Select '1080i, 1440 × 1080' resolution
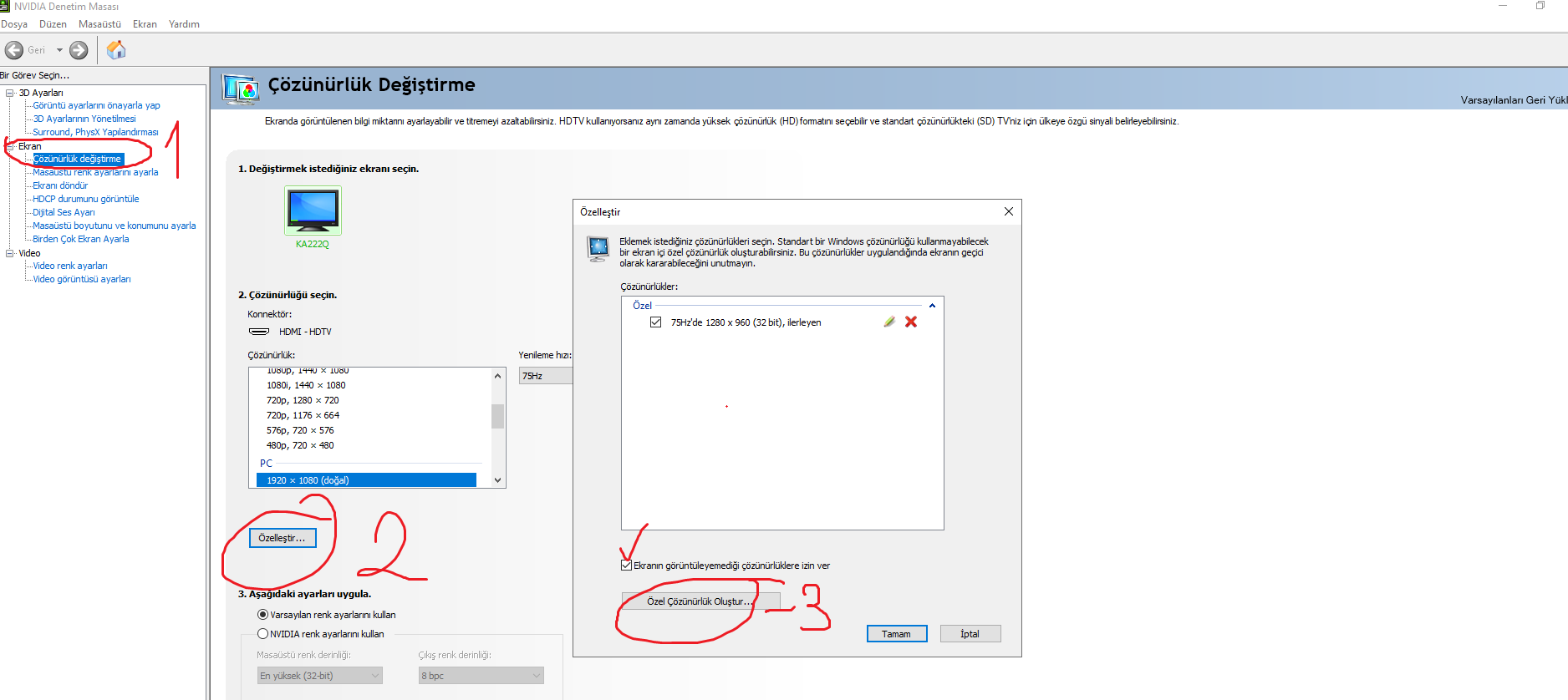The image size is (1568, 700). point(306,385)
